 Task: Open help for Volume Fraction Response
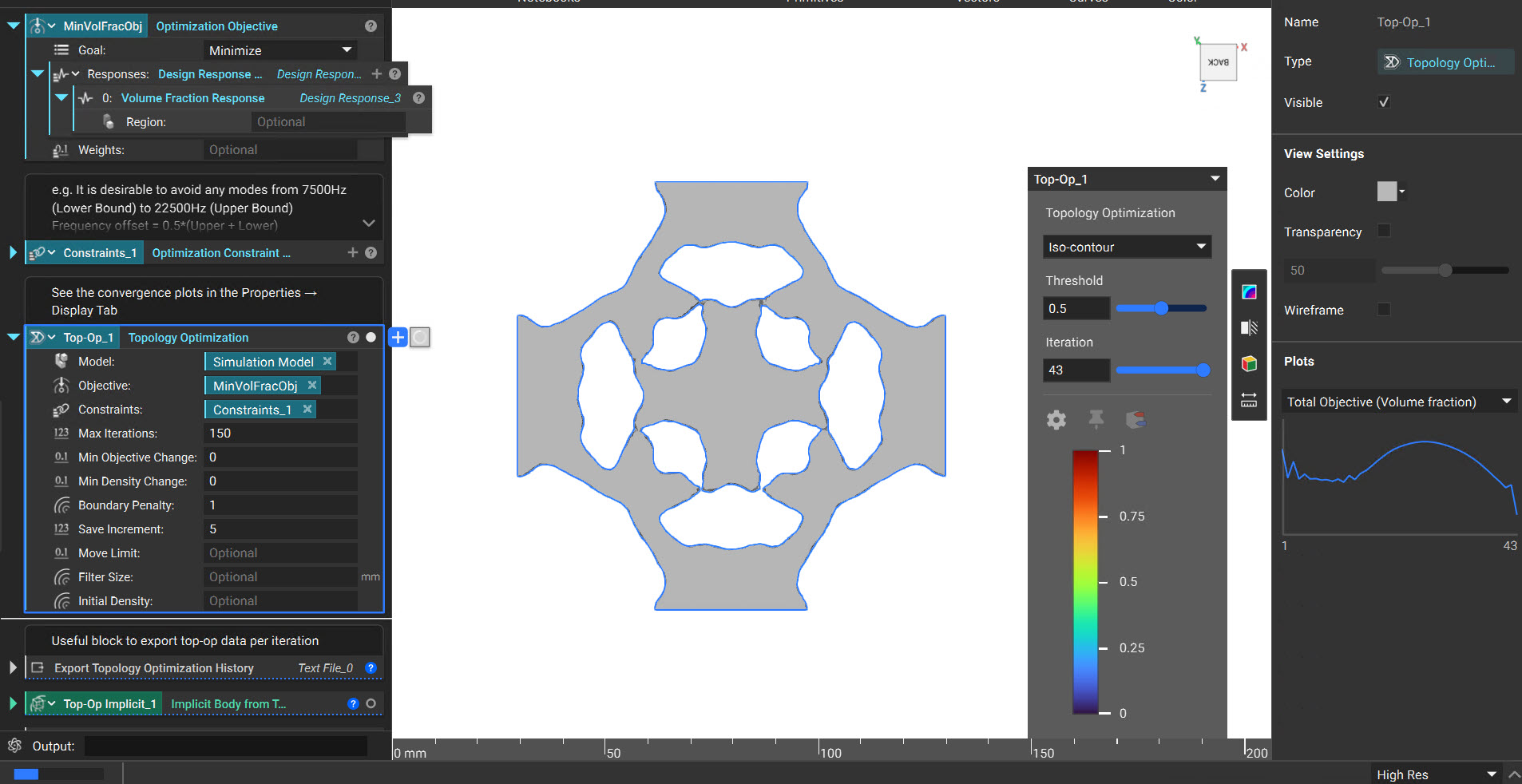coord(418,97)
